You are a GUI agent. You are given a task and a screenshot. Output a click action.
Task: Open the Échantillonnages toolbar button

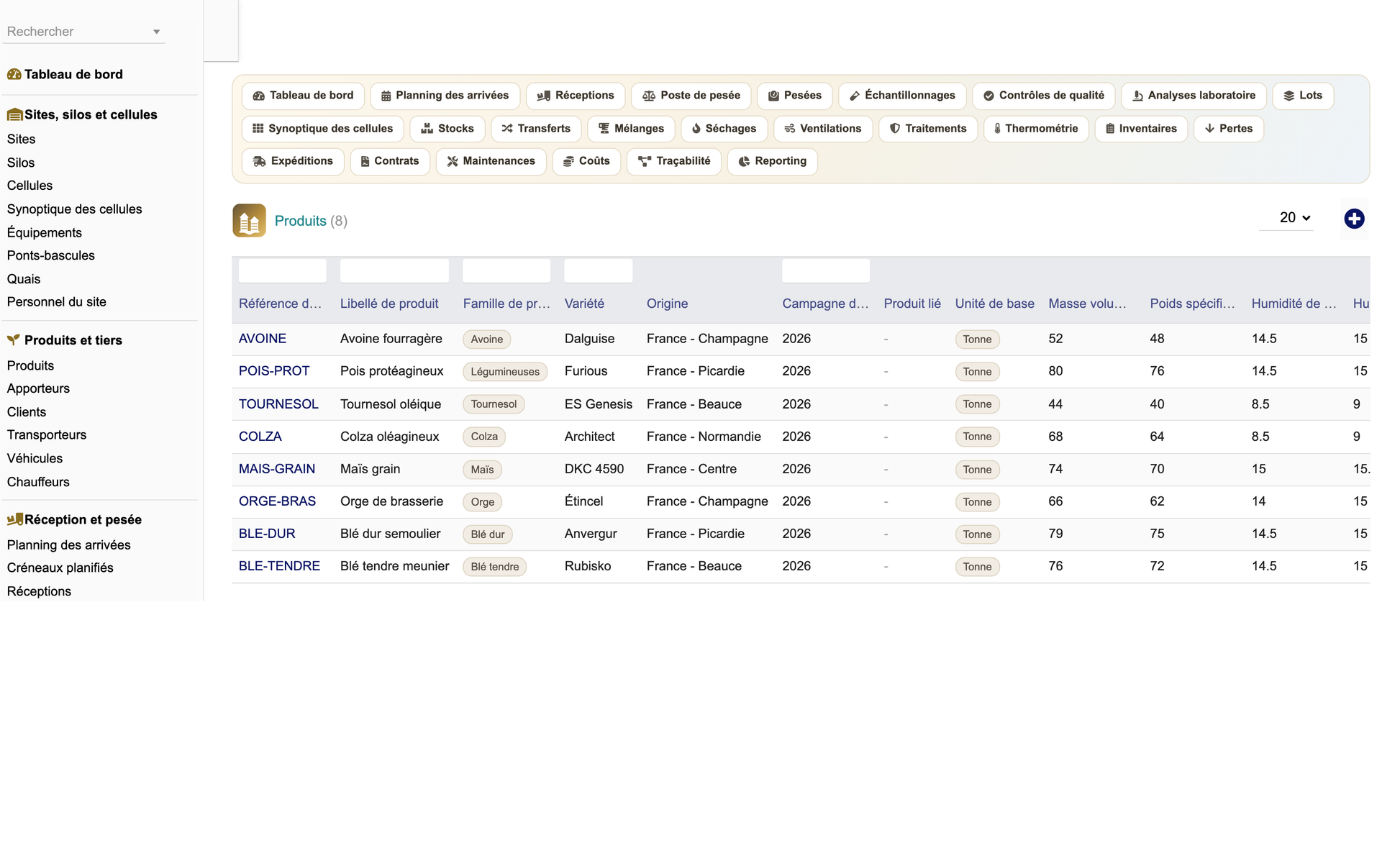(x=902, y=96)
